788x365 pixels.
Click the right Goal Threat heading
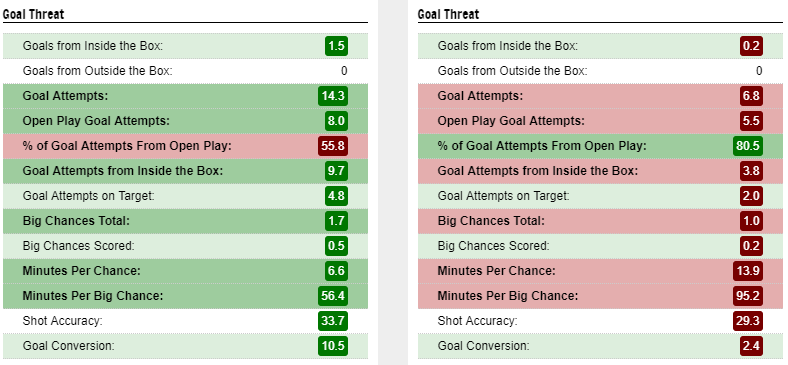point(448,14)
